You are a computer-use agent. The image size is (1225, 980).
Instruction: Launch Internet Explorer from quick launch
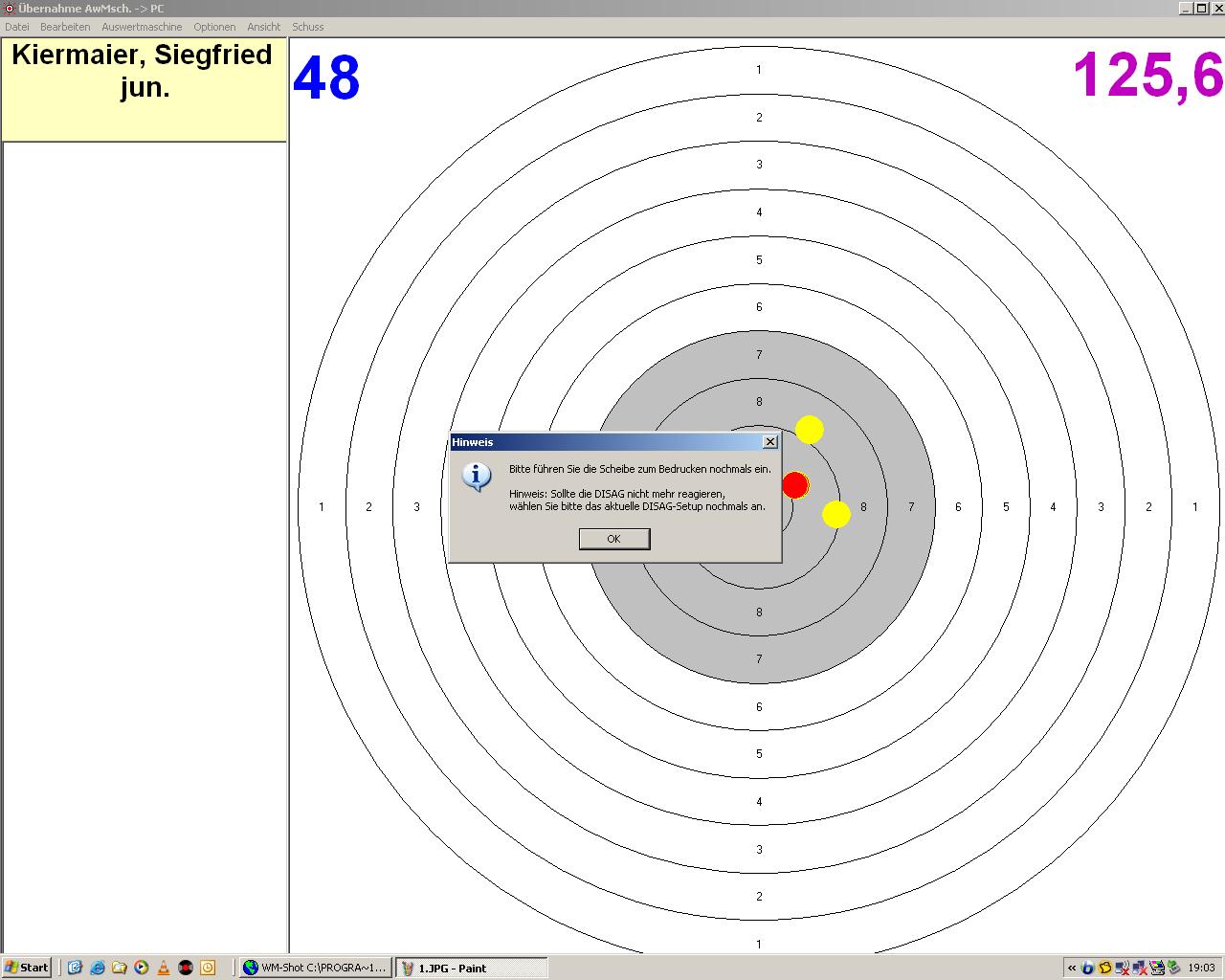[97, 968]
